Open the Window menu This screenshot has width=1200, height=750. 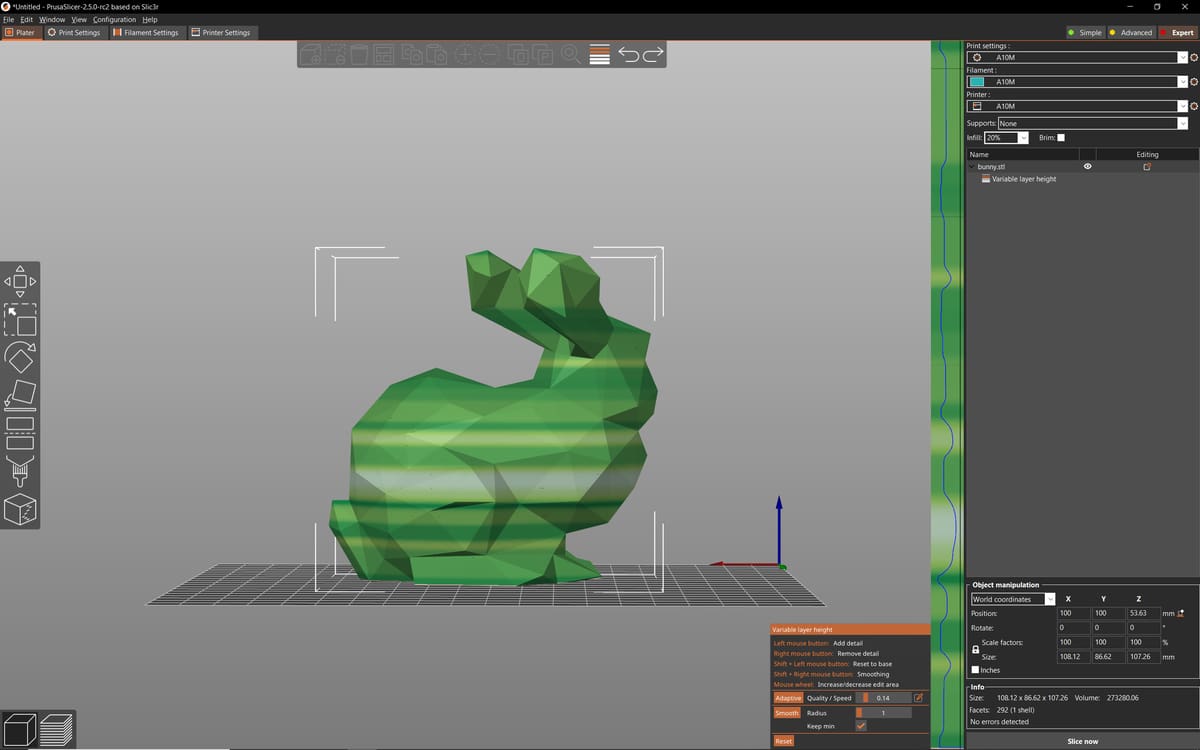[52, 19]
